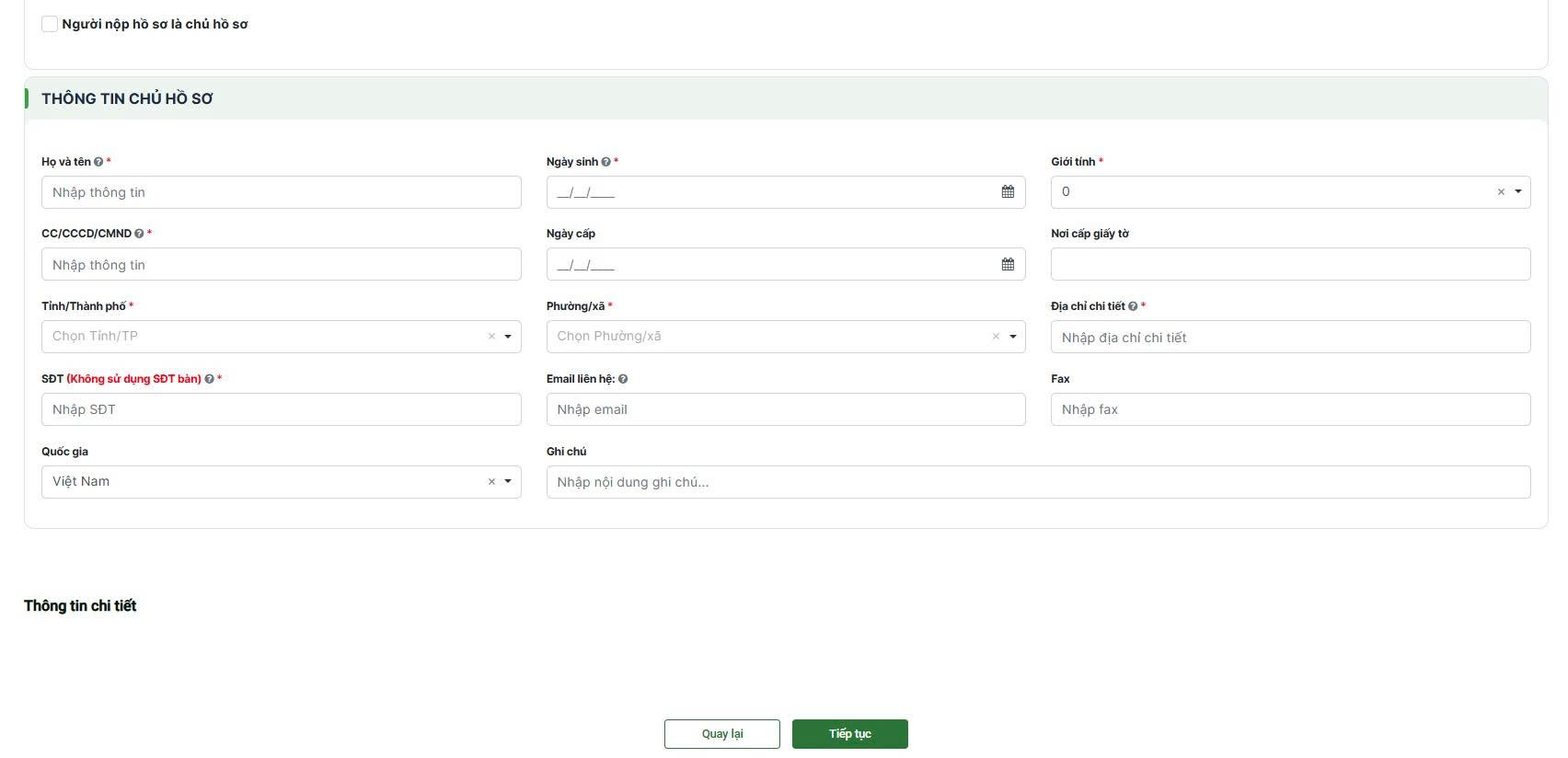This screenshot has height=758, width=1568.
Task: Click help icon next to Họ và tên
Action: coord(98,162)
